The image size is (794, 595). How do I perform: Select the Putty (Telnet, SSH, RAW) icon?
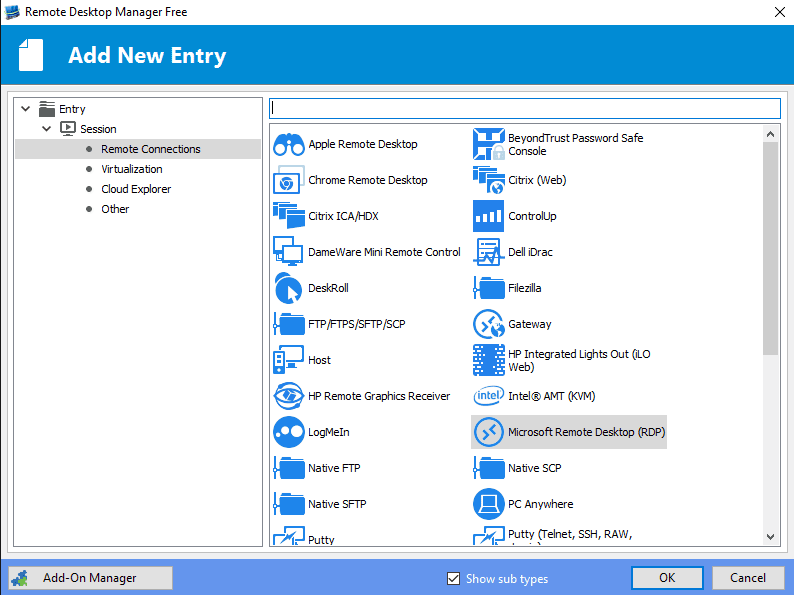489,536
